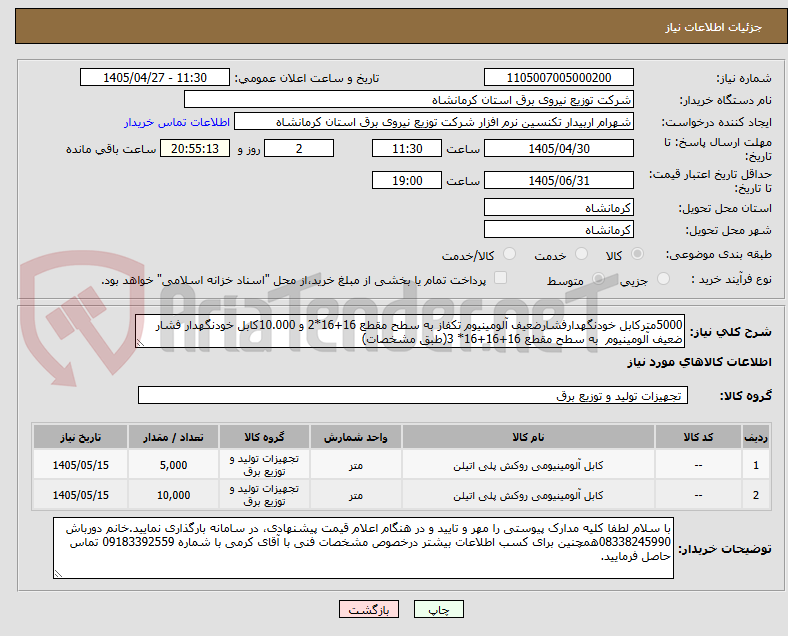The height and width of the screenshot is (636, 788).
Task: Click the goods group field تجهیزات تولید و توزیع برق
Action: [413, 395]
